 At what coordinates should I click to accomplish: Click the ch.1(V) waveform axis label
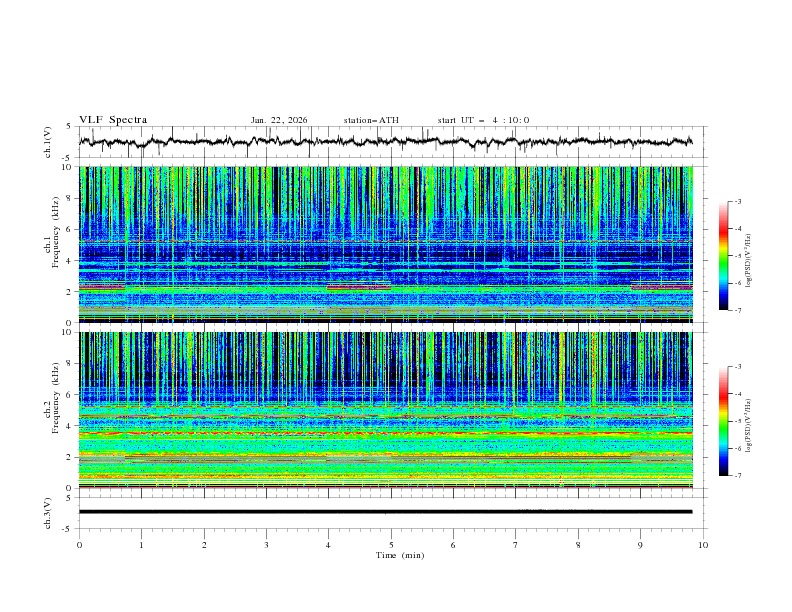[x=48, y=142]
